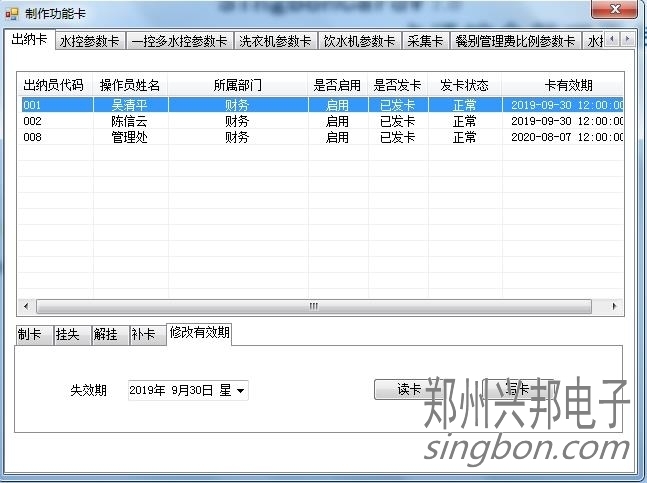Viewport: 647px width, 483px height.
Task: Select the 制卡 sub-tab
Action: click(29, 335)
